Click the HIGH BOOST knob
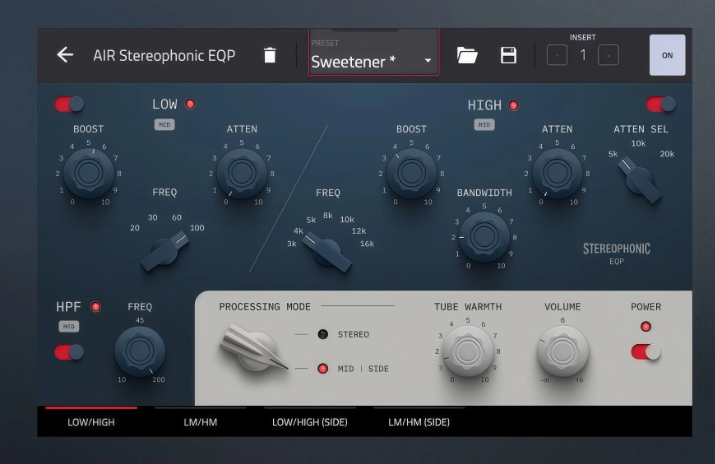This screenshot has width=715, height=464. pos(411,173)
